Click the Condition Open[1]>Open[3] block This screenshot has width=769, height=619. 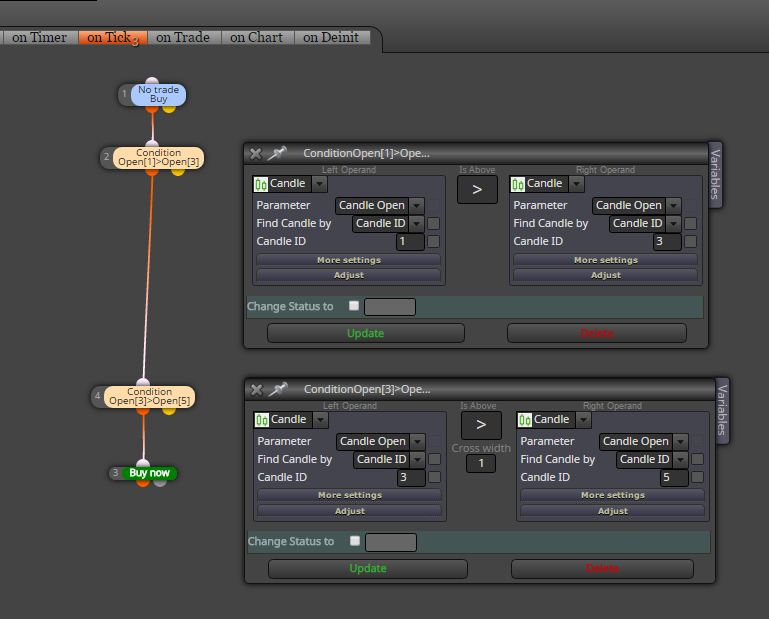[x=158, y=157]
